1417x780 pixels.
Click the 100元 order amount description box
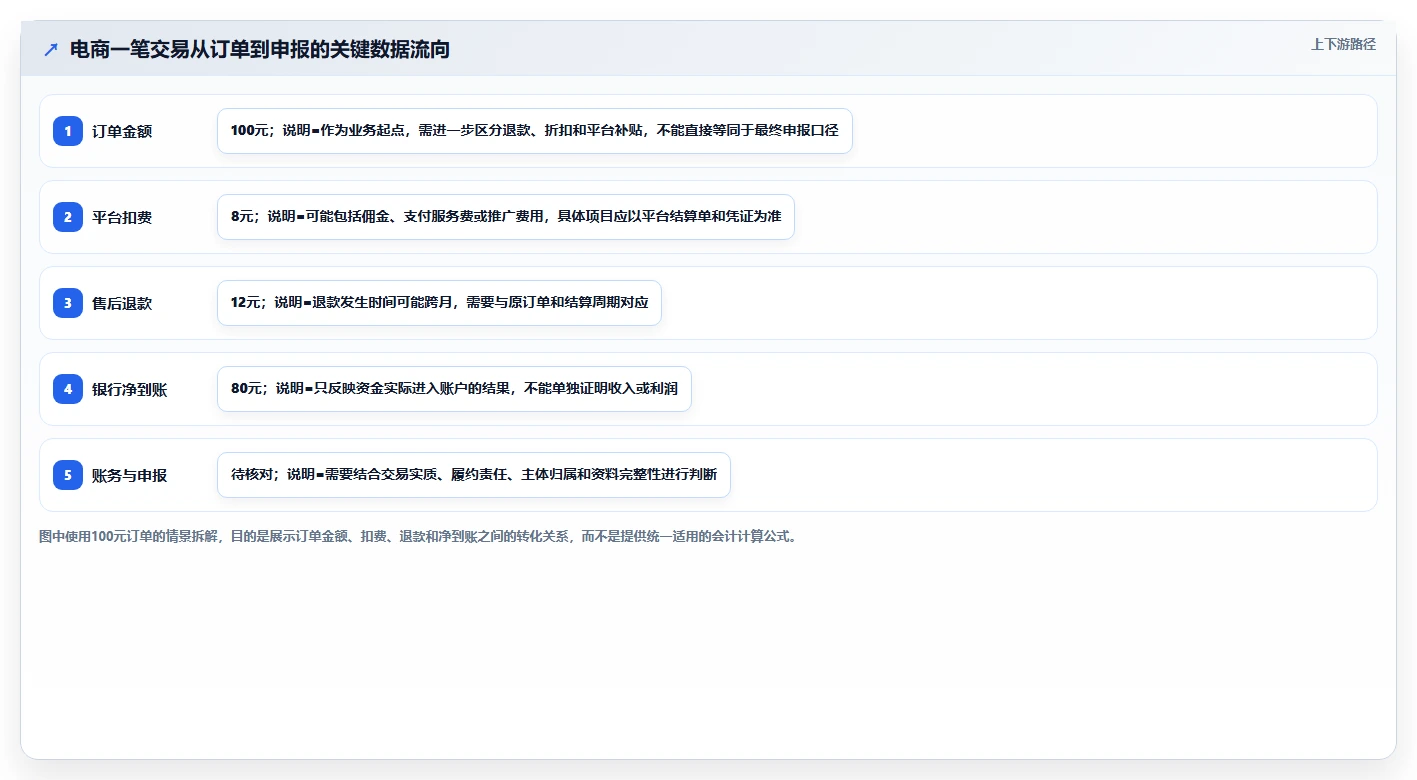(535, 131)
